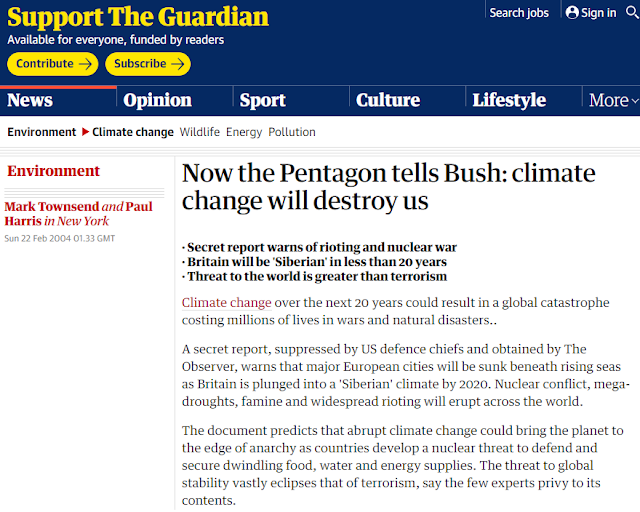Viewport: 640px width, 512px height.
Task: Click the red Climate change arrow marker
Action: coord(85,132)
